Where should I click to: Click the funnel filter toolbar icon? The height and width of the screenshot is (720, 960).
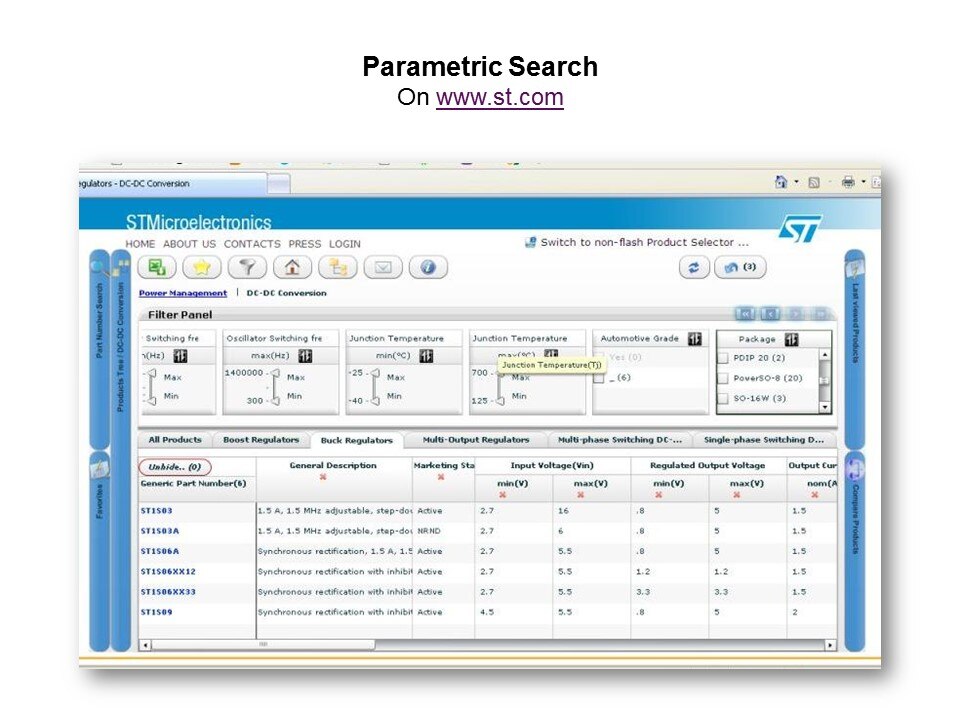(247, 267)
